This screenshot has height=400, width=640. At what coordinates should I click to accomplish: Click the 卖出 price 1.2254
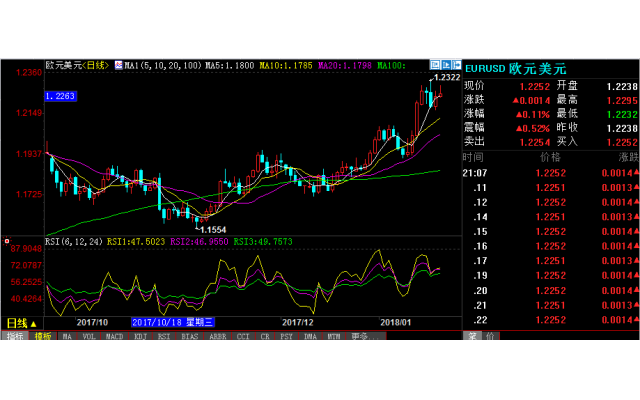(535, 142)
